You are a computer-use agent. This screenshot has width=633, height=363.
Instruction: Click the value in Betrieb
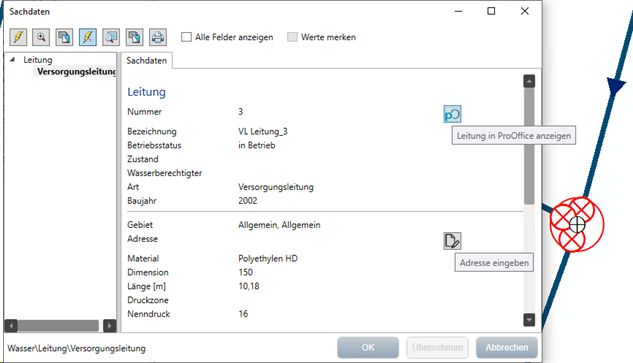click(257, 145)
